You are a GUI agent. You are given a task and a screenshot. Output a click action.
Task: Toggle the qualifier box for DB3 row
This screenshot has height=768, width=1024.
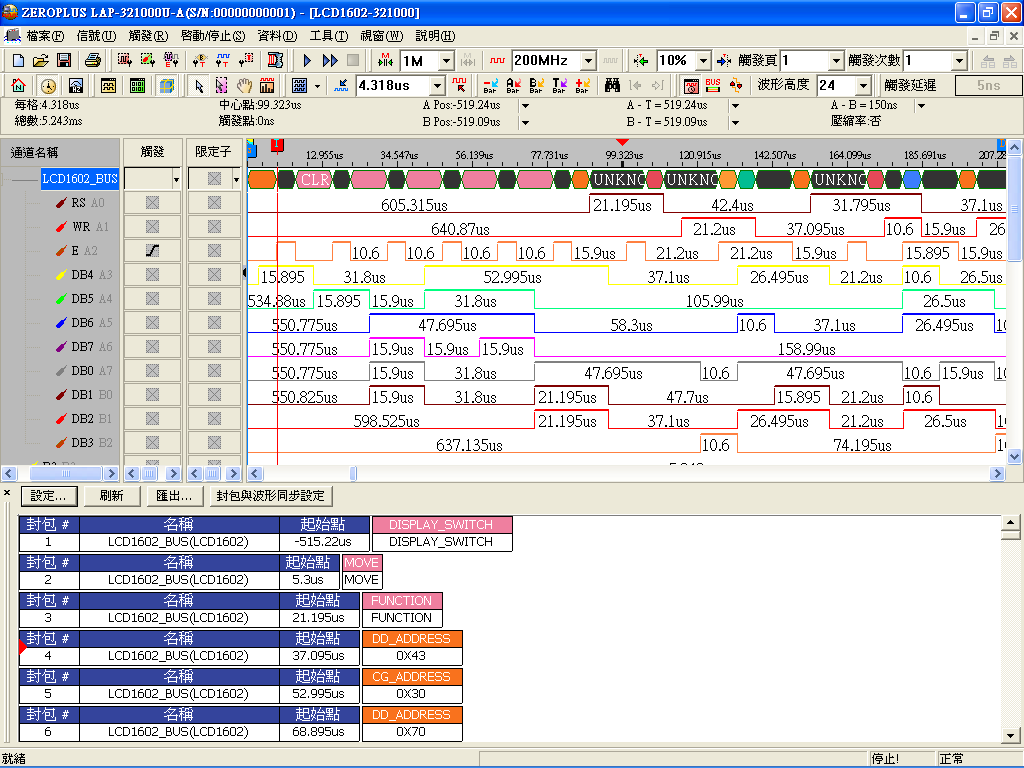[214, 442]
